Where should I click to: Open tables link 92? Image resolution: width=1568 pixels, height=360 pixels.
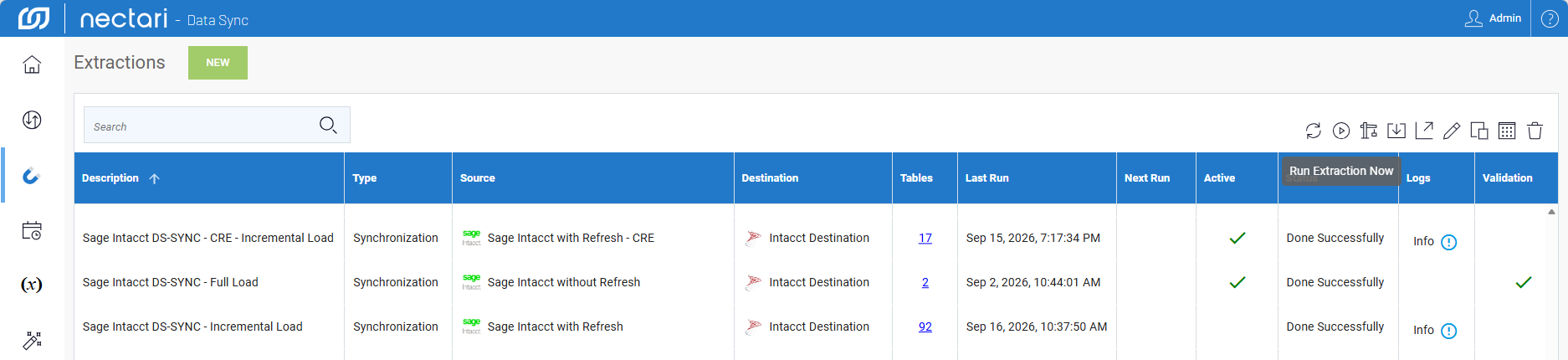coord(925,327)
